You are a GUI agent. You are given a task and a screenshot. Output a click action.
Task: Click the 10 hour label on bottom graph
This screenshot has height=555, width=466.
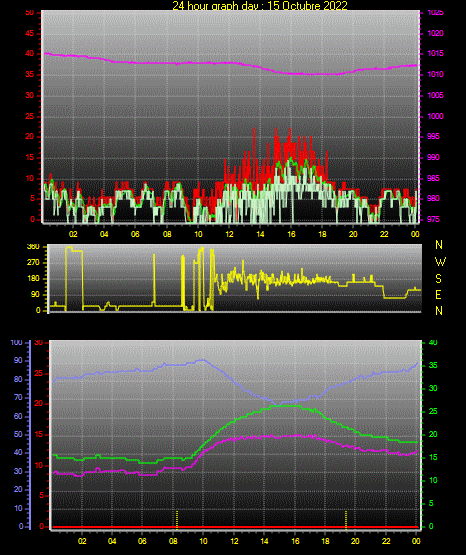tap(203, 541)
